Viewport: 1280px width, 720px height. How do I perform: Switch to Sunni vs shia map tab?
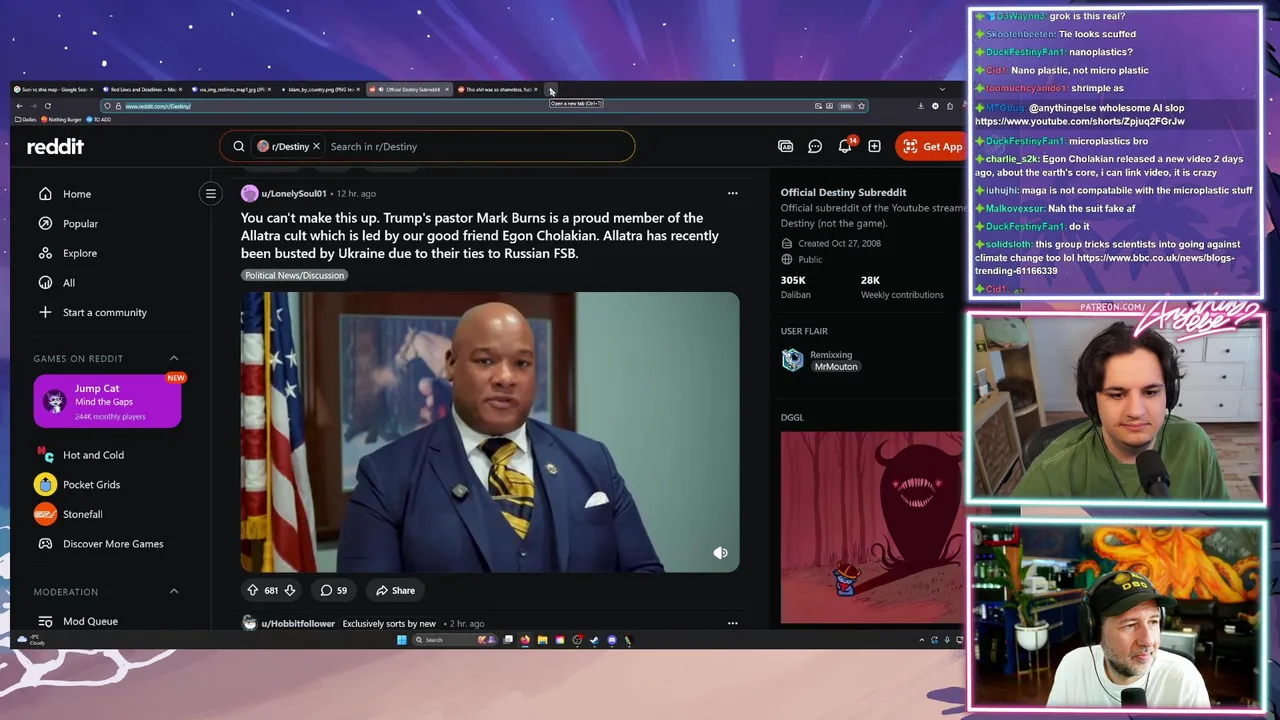[x=55, y=89]
